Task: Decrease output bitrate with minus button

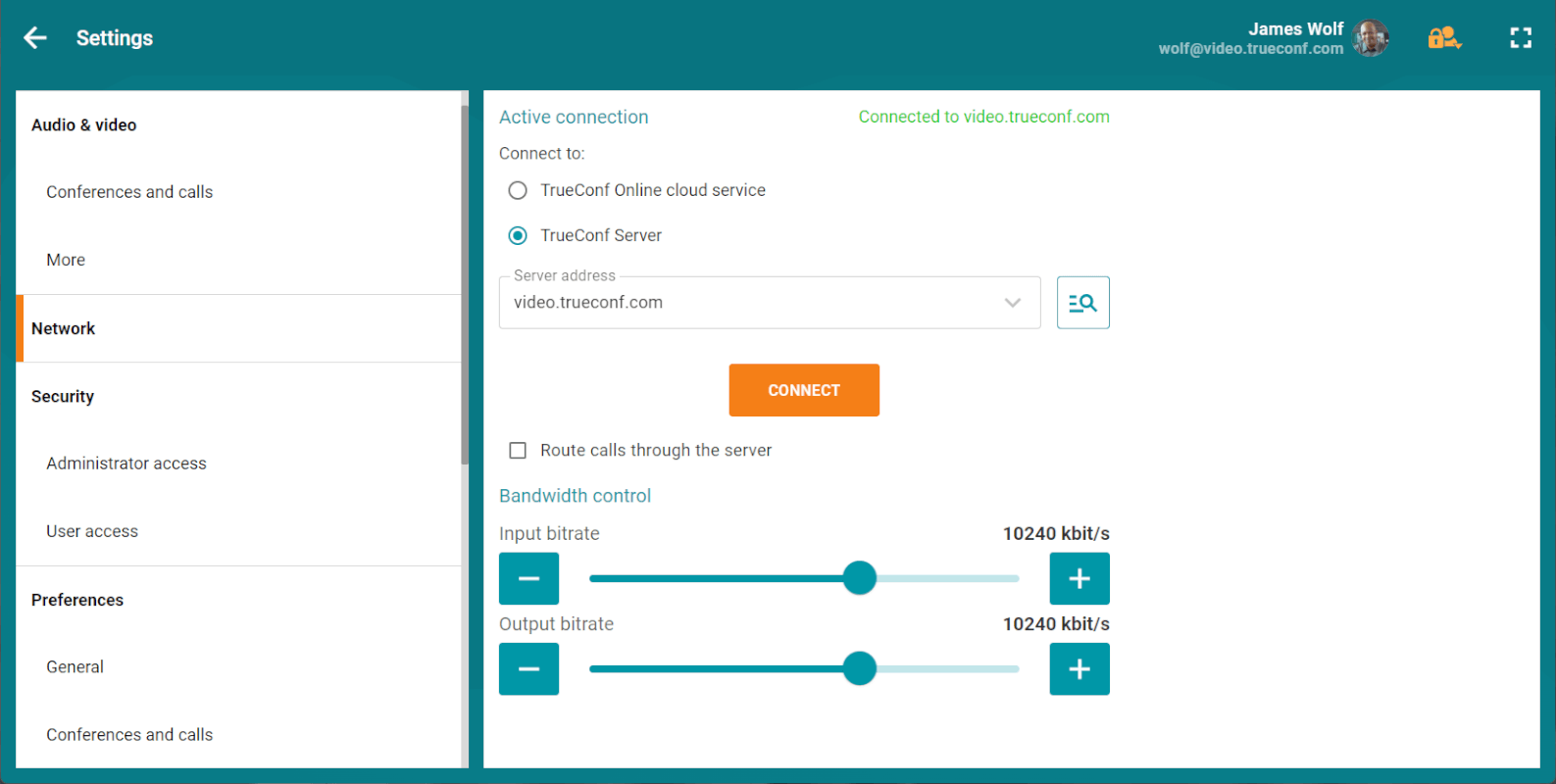Action: (x=528, y=669)
